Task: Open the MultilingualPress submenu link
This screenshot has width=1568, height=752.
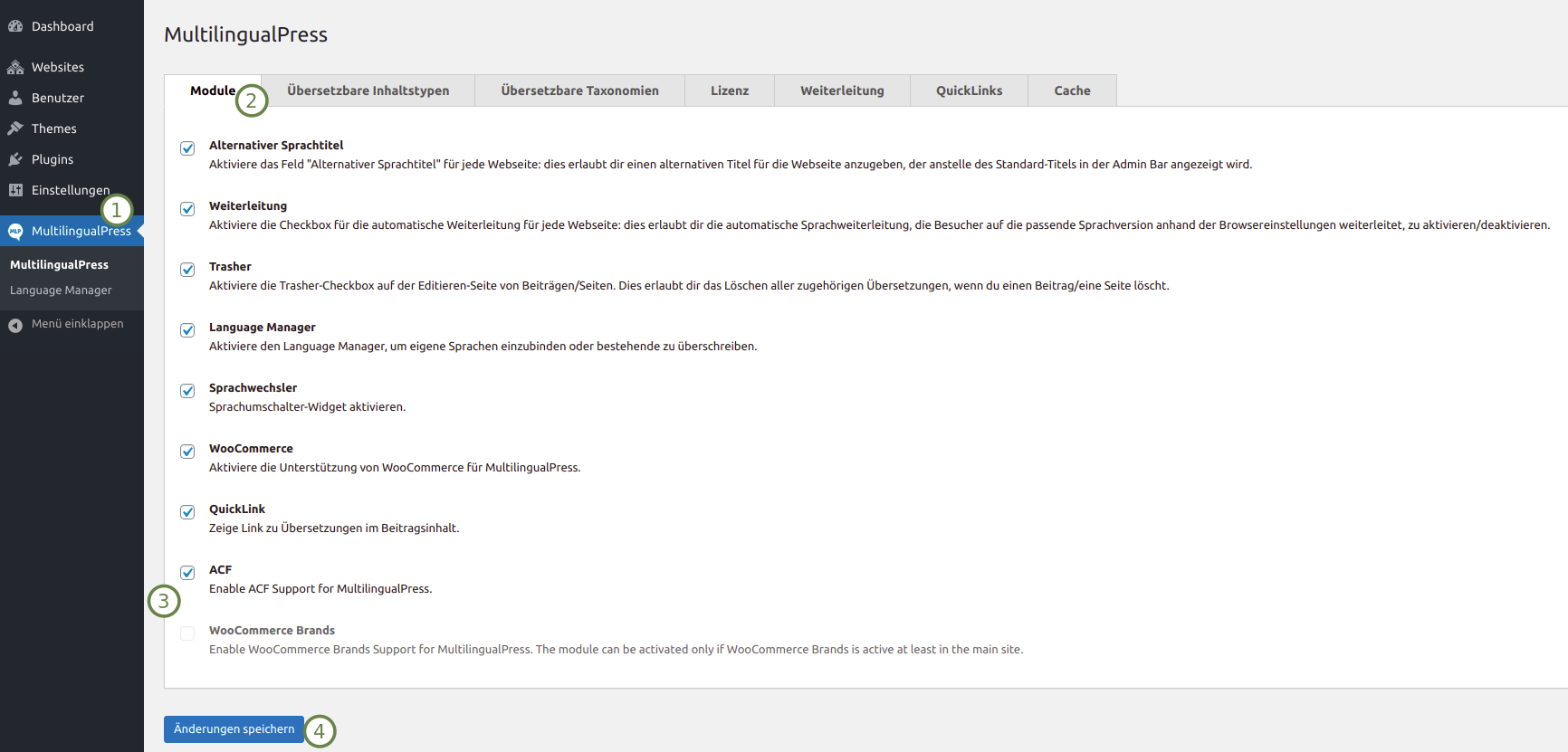Action: tap(59, 264)
